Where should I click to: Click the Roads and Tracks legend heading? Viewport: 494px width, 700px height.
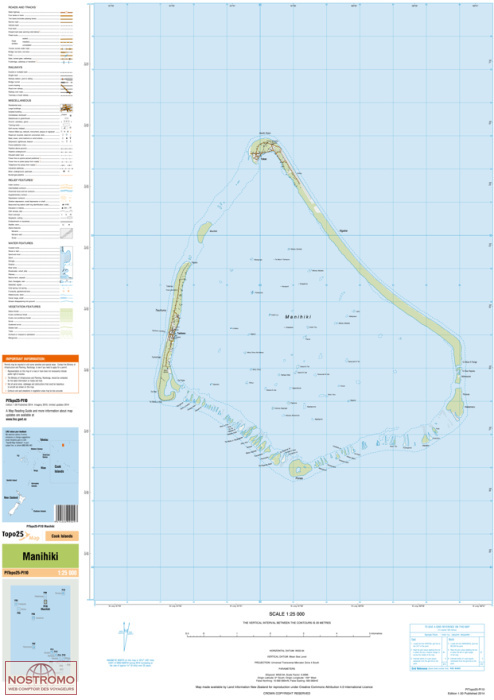tap(22, 8)
